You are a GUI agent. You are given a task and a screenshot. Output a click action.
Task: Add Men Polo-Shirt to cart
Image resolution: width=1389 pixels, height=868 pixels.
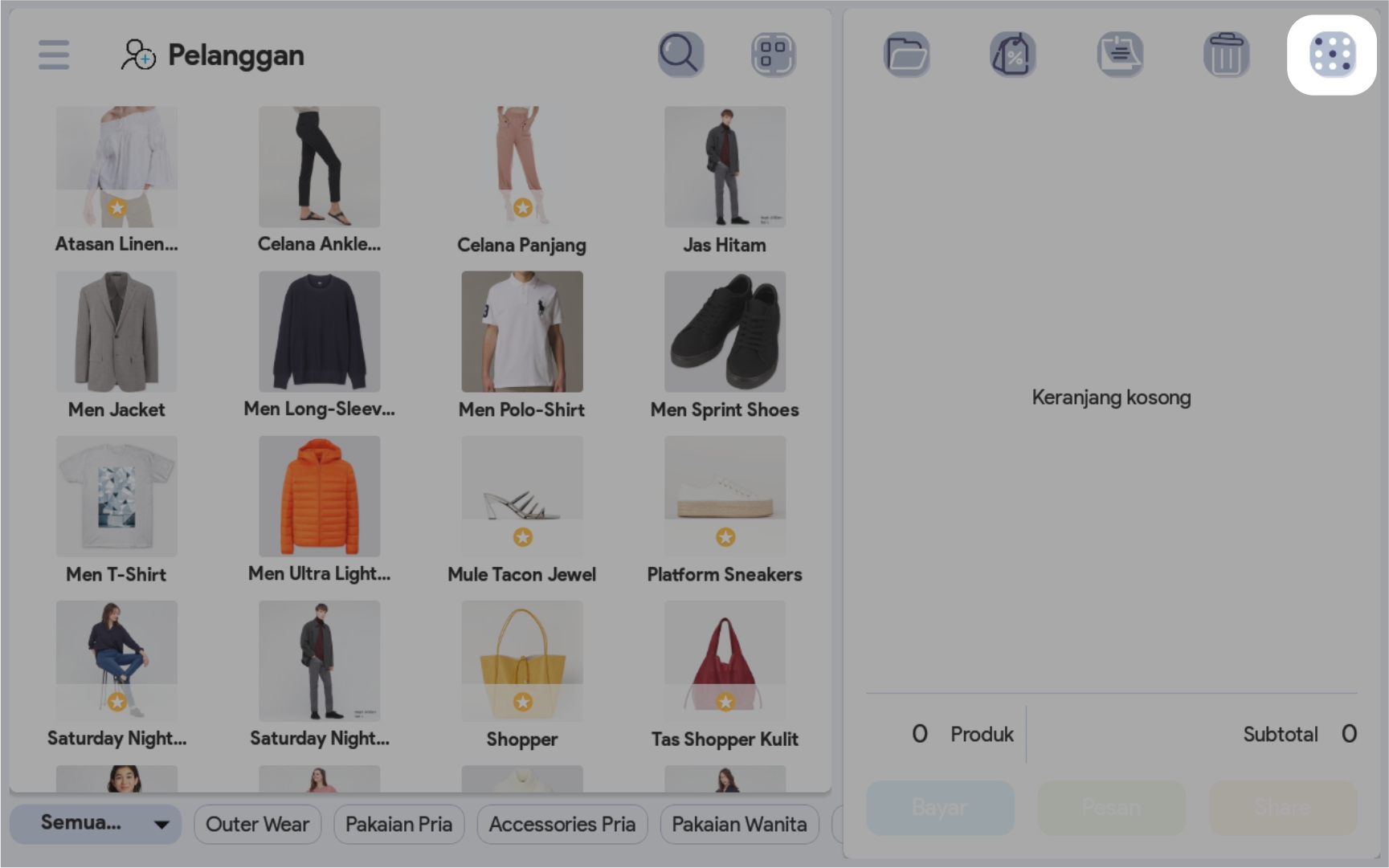click(522, 332)
